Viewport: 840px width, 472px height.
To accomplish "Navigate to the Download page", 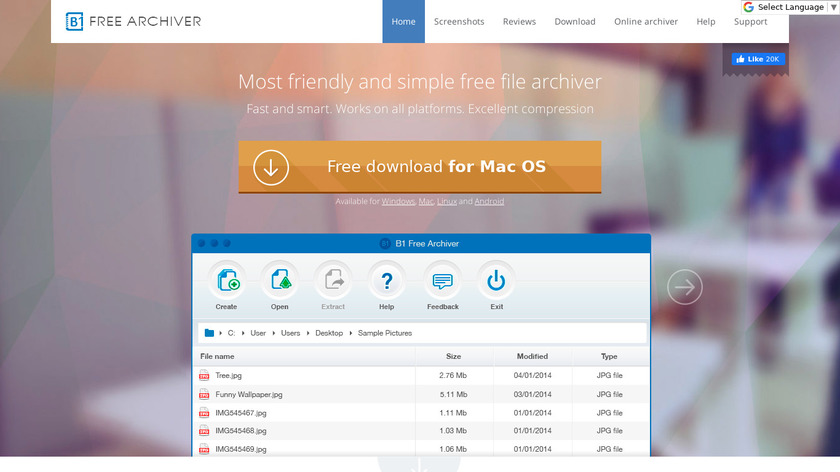I will point(575,21).
